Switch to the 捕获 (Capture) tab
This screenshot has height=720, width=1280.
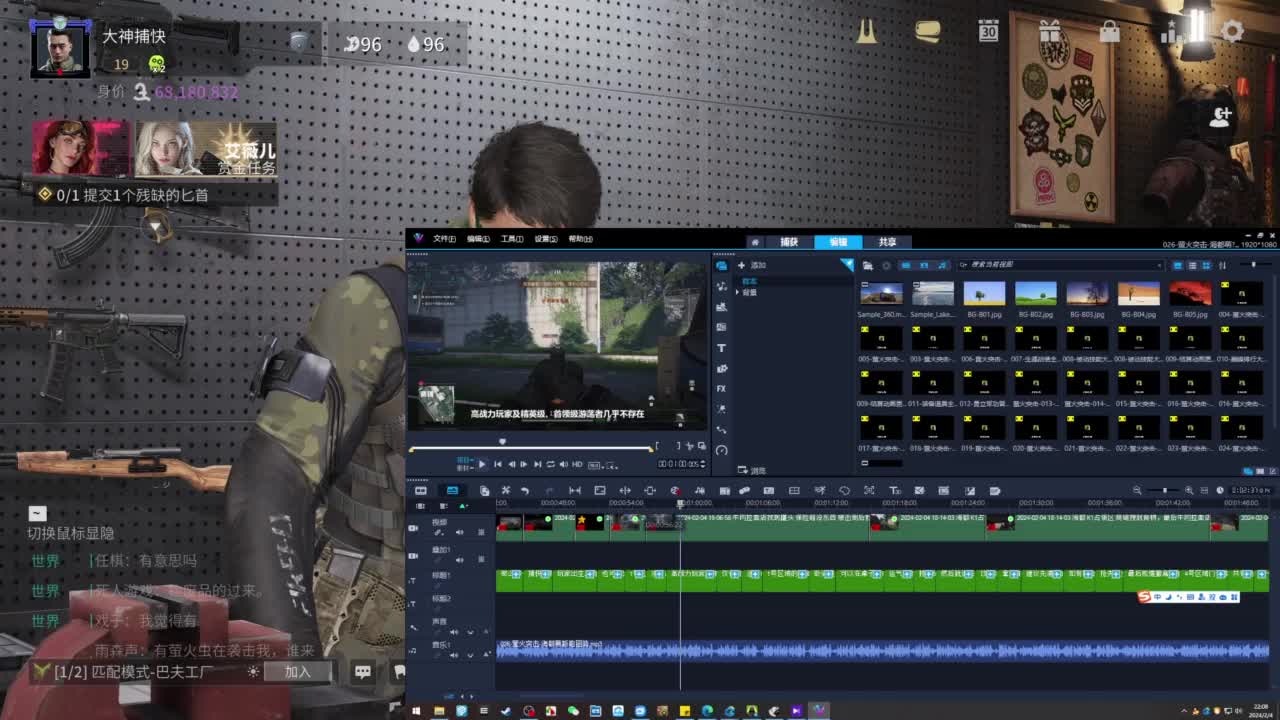(789, 242)
